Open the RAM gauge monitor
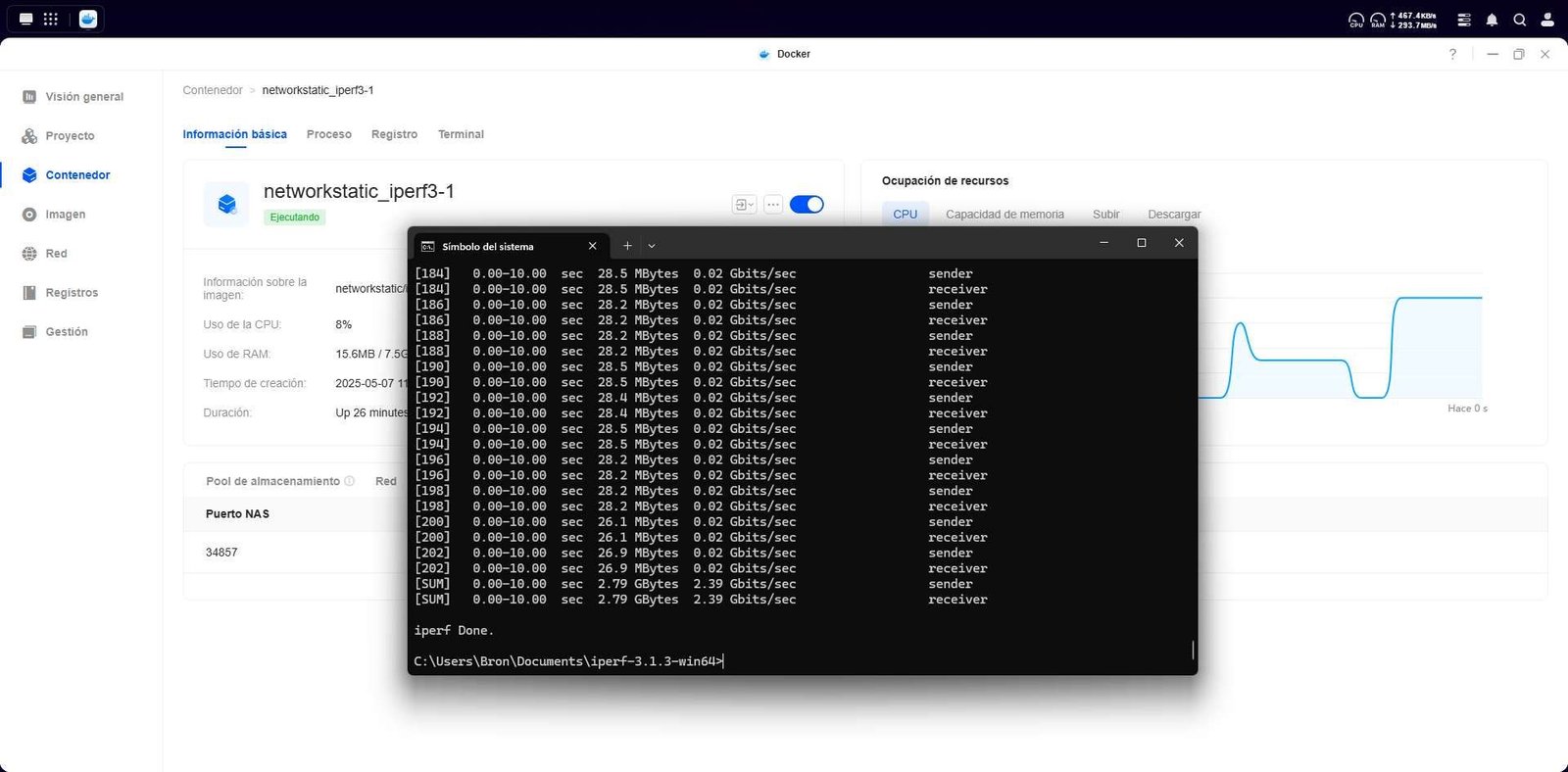Viewport: 1568px width, 772px height. 1378,20
